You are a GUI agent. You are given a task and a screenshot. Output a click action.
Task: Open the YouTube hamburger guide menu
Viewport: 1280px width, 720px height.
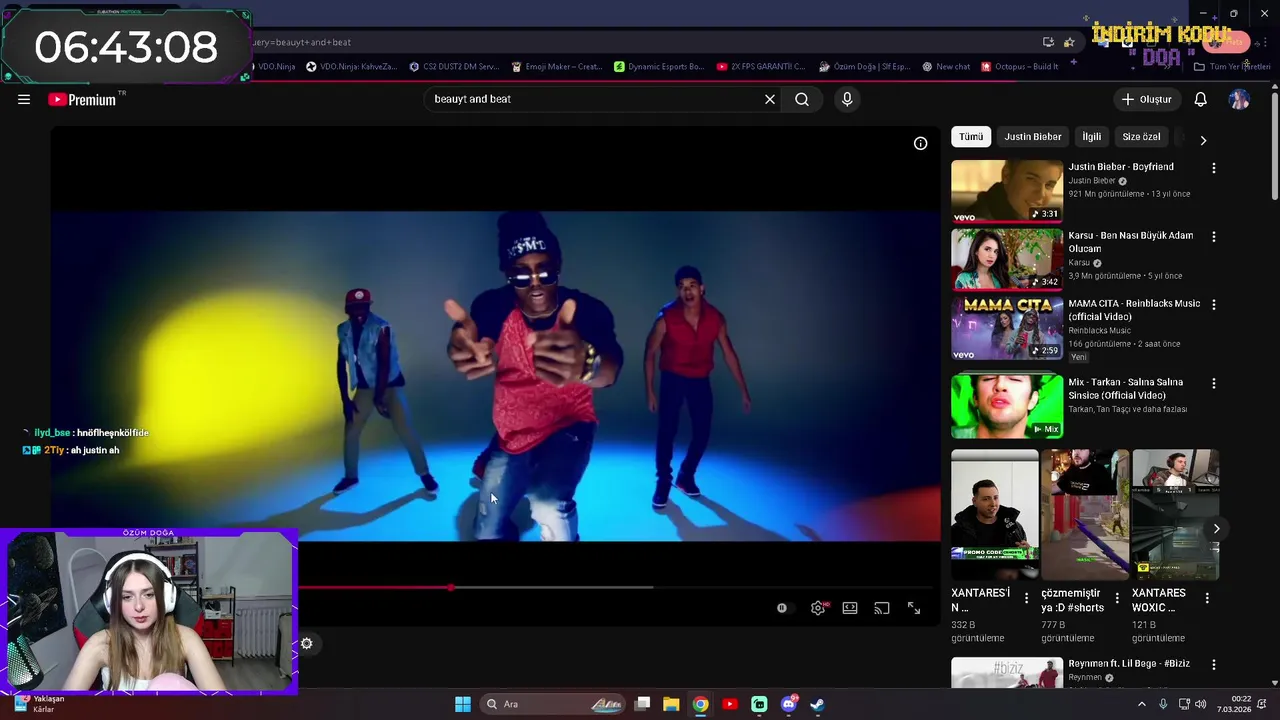[x=24, y=99]
